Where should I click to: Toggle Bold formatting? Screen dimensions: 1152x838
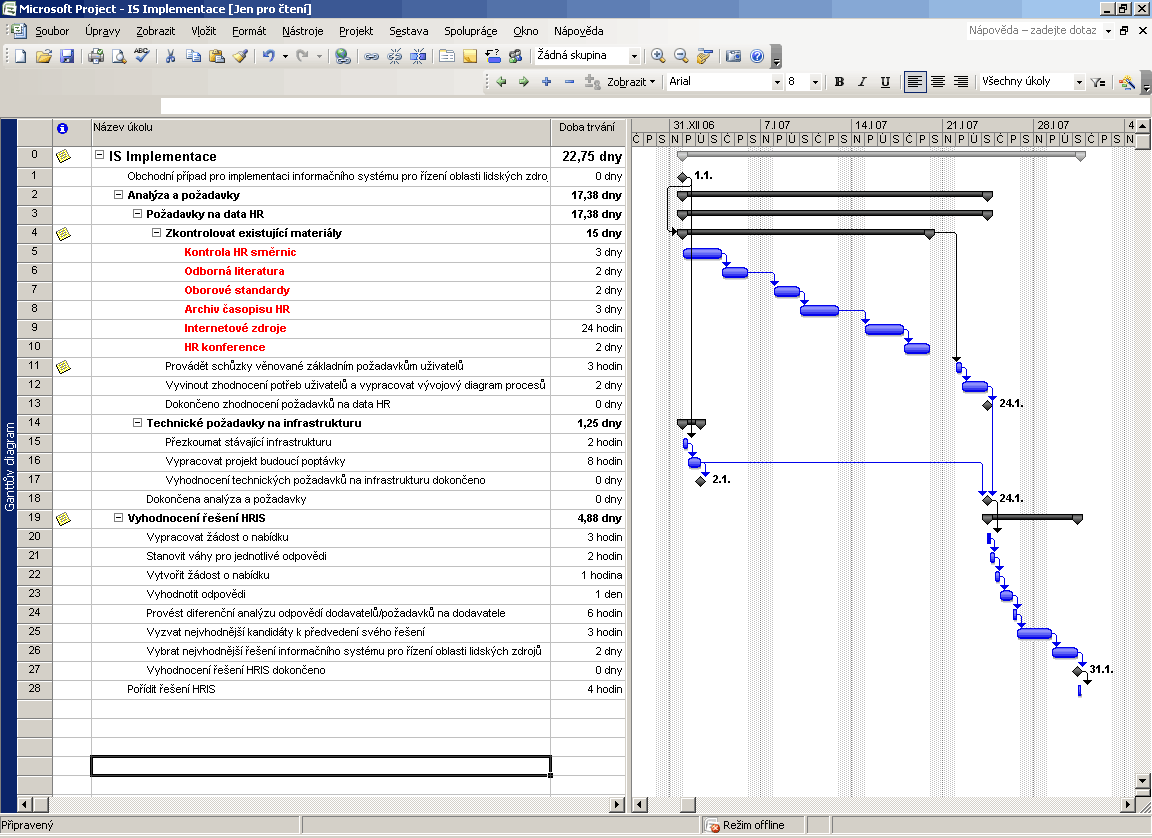click(x=839, y=82)
